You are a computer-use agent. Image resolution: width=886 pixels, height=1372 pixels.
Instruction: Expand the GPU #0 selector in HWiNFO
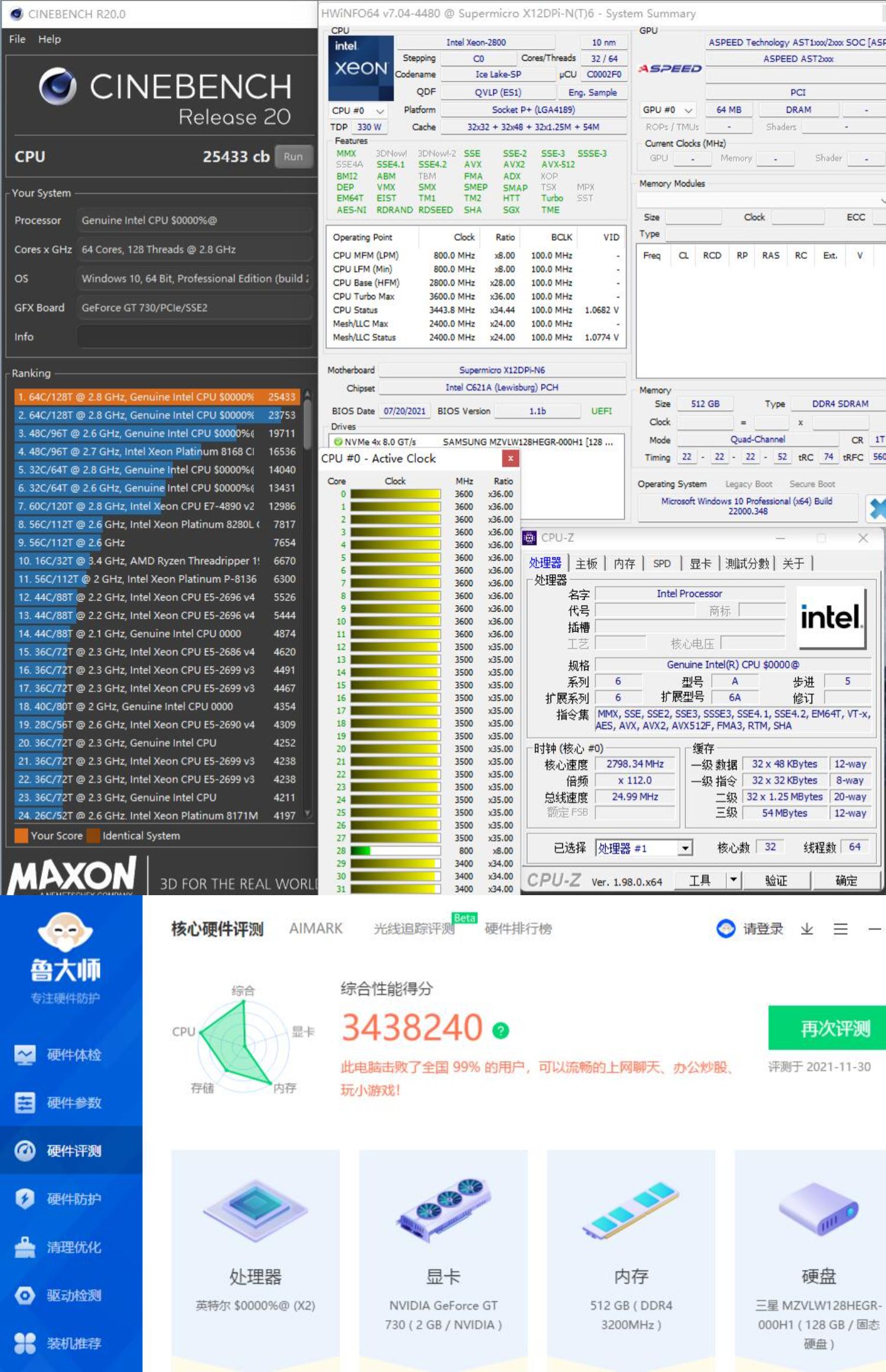(x=667, y=110)
